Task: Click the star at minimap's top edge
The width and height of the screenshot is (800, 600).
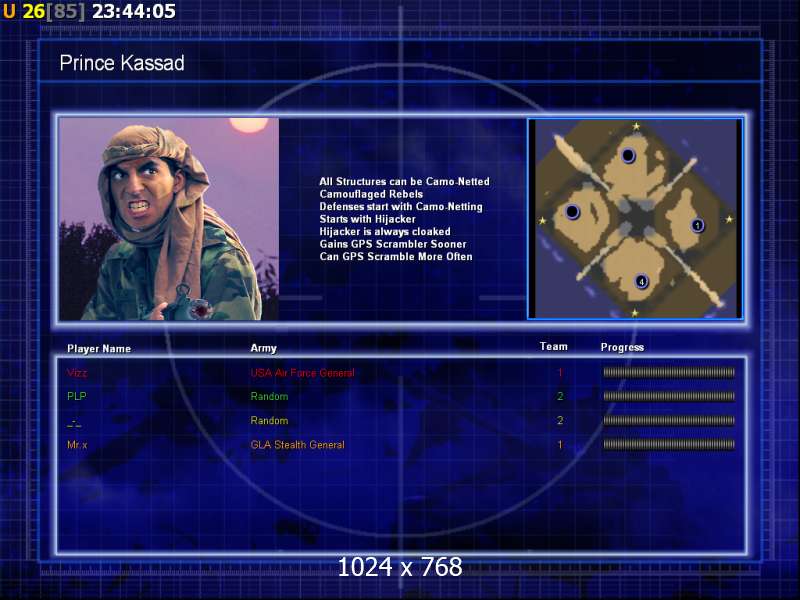Action: pos(636,126)
